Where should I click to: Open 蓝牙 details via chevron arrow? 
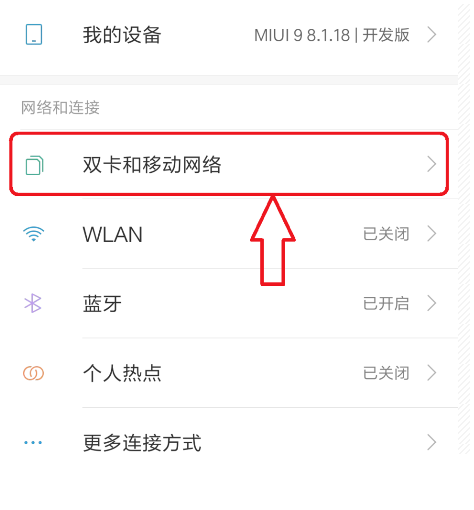coord(432,303)
